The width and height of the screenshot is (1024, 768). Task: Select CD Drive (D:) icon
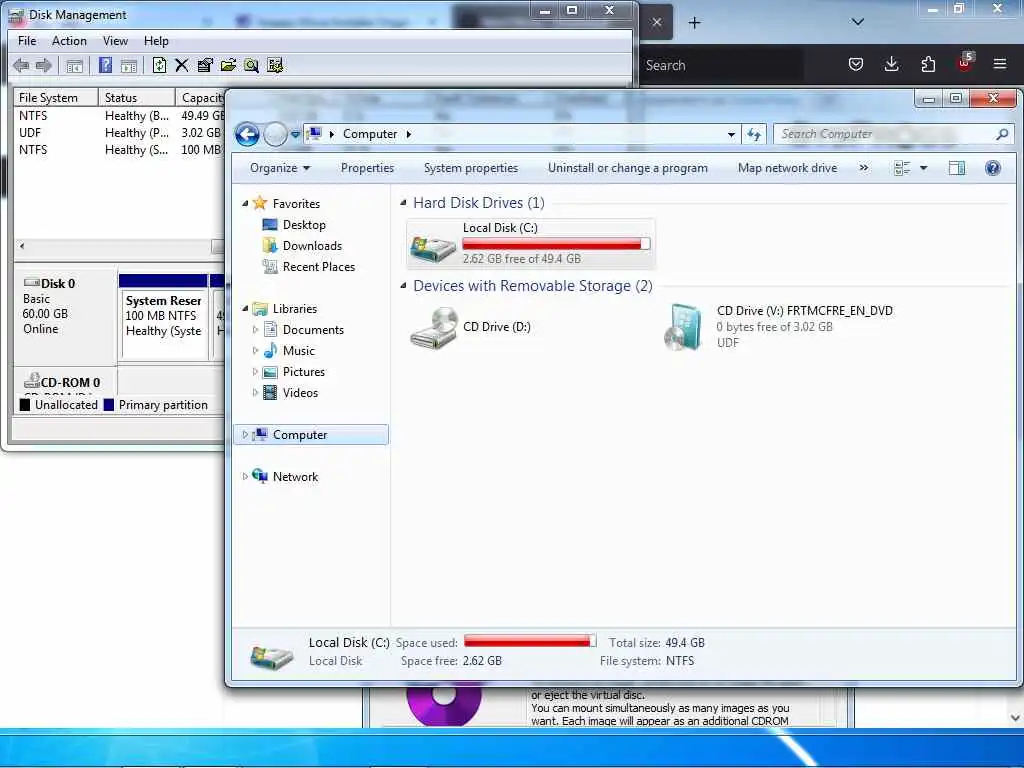434,328
